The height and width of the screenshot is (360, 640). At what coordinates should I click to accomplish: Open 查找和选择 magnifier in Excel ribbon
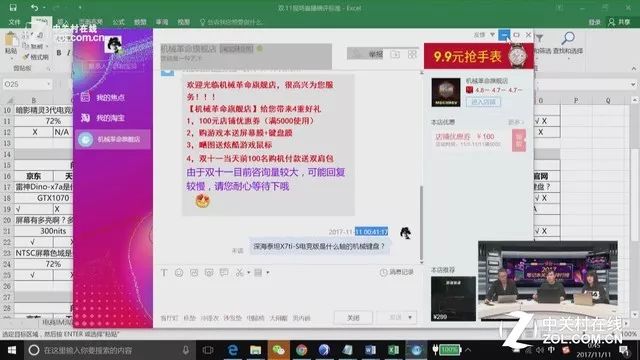click(568, 44)
